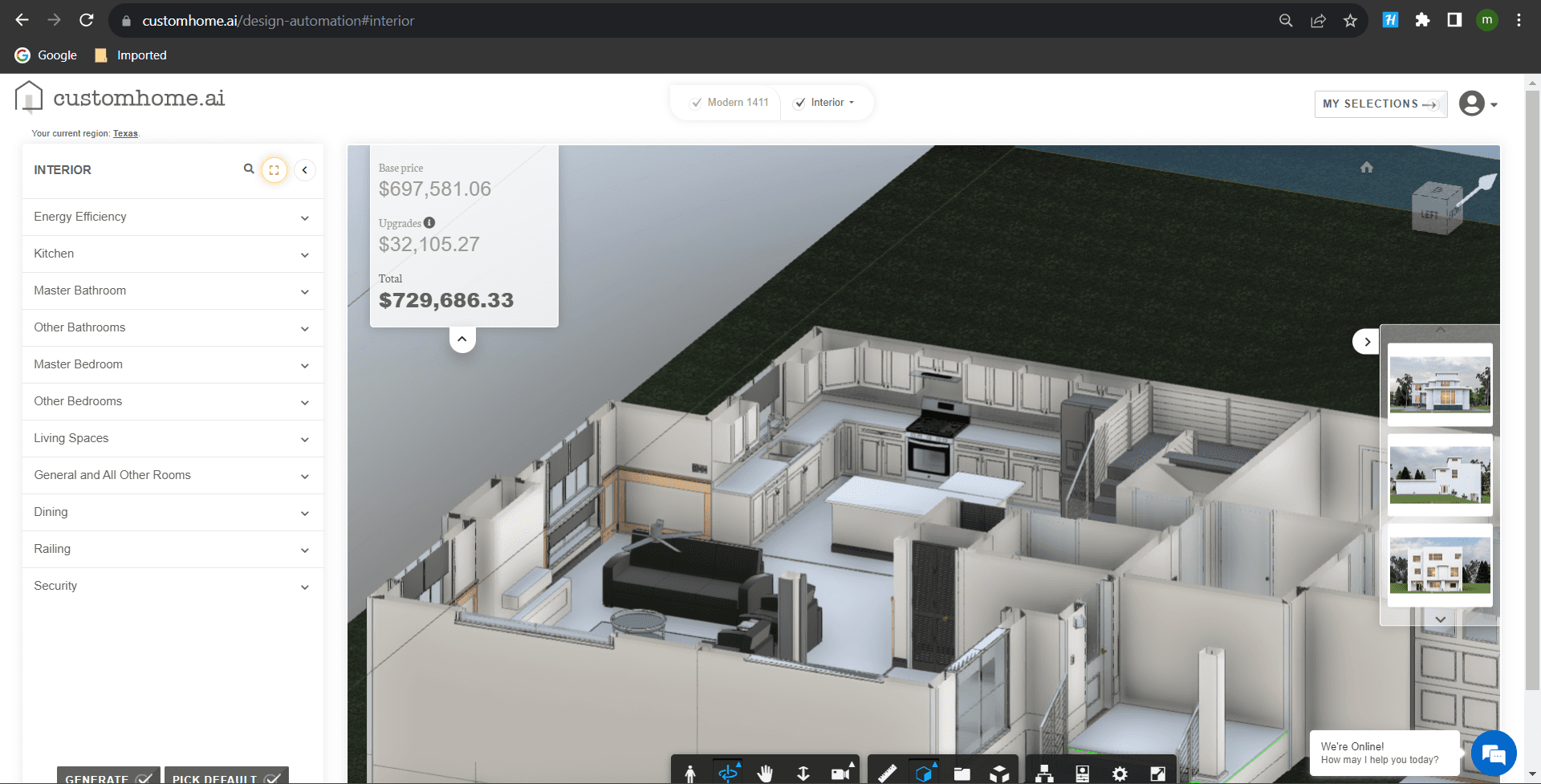The height and width of the screenshot is (784, 1541).
Task: Open the browser three-dot menu
Action: (x=1519, y=20)
